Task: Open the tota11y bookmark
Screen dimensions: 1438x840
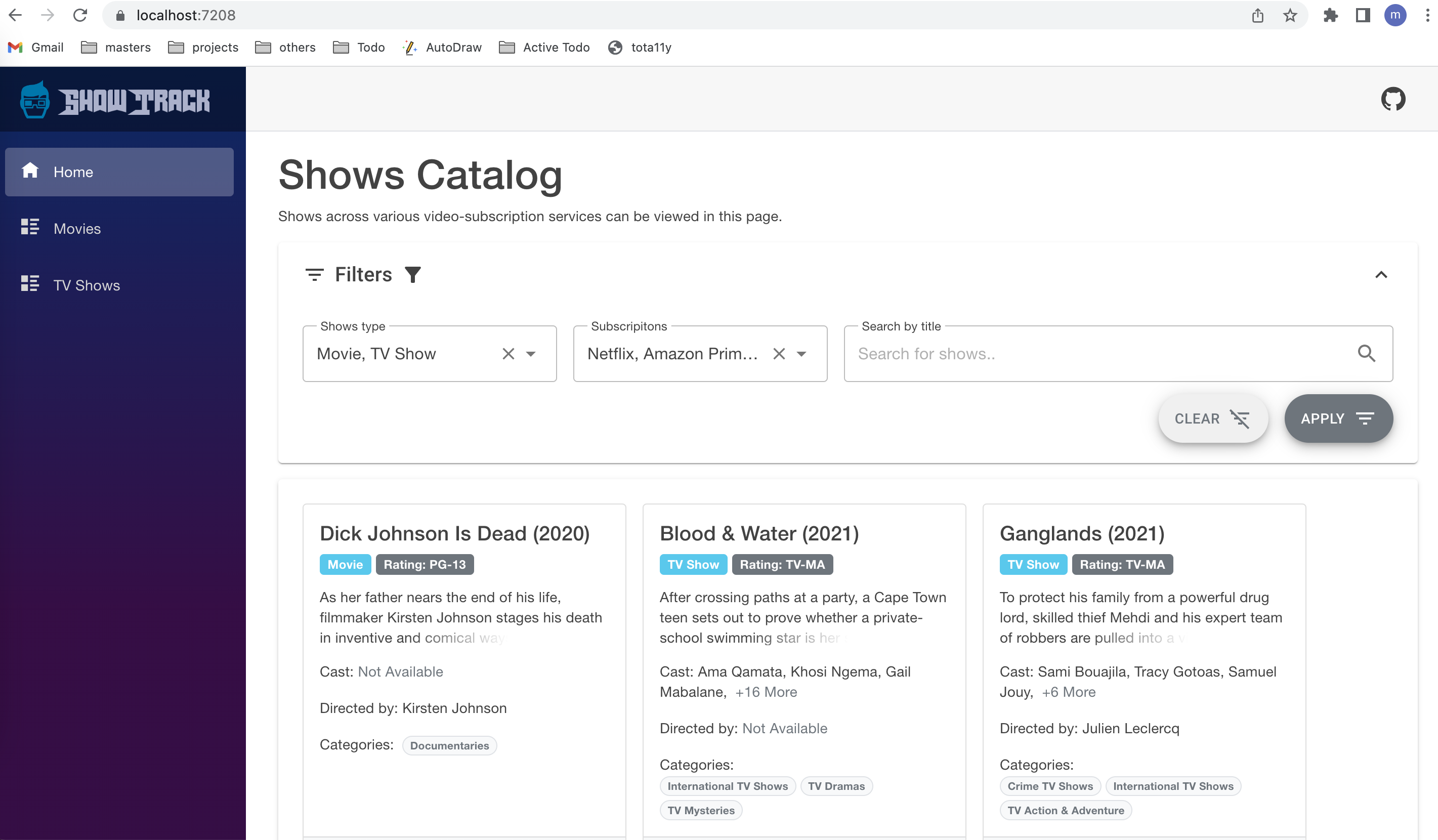Action: (x=640, y=48)
